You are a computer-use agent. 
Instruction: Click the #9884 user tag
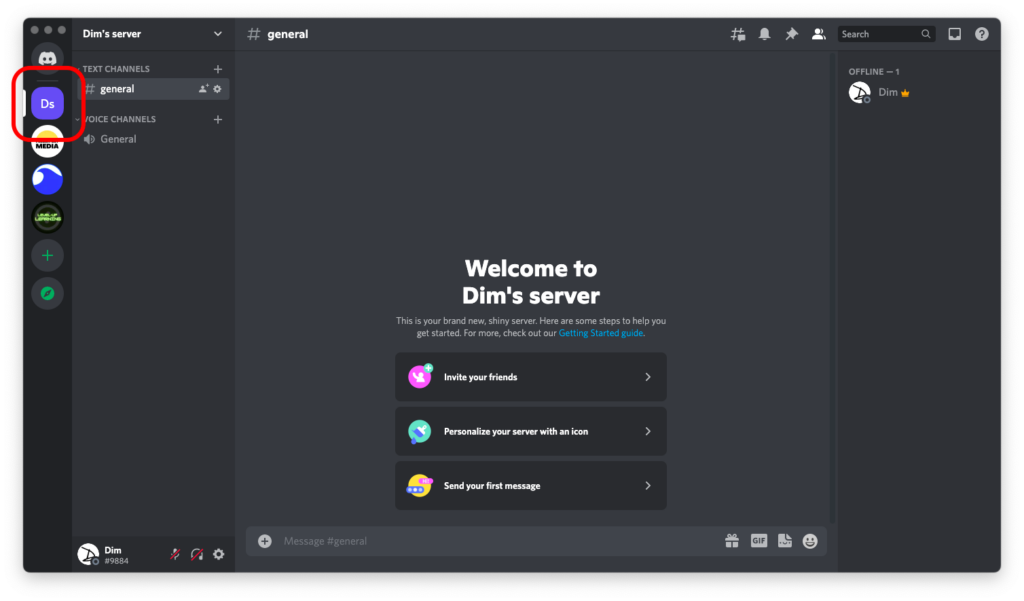(116, 561)
